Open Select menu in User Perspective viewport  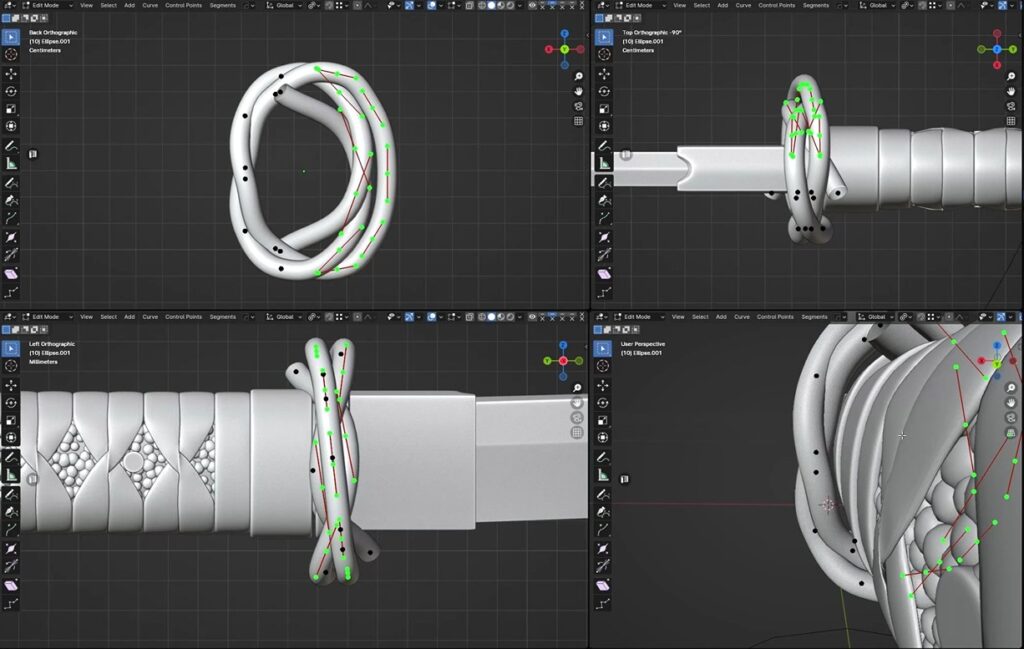tap(700, 317)
